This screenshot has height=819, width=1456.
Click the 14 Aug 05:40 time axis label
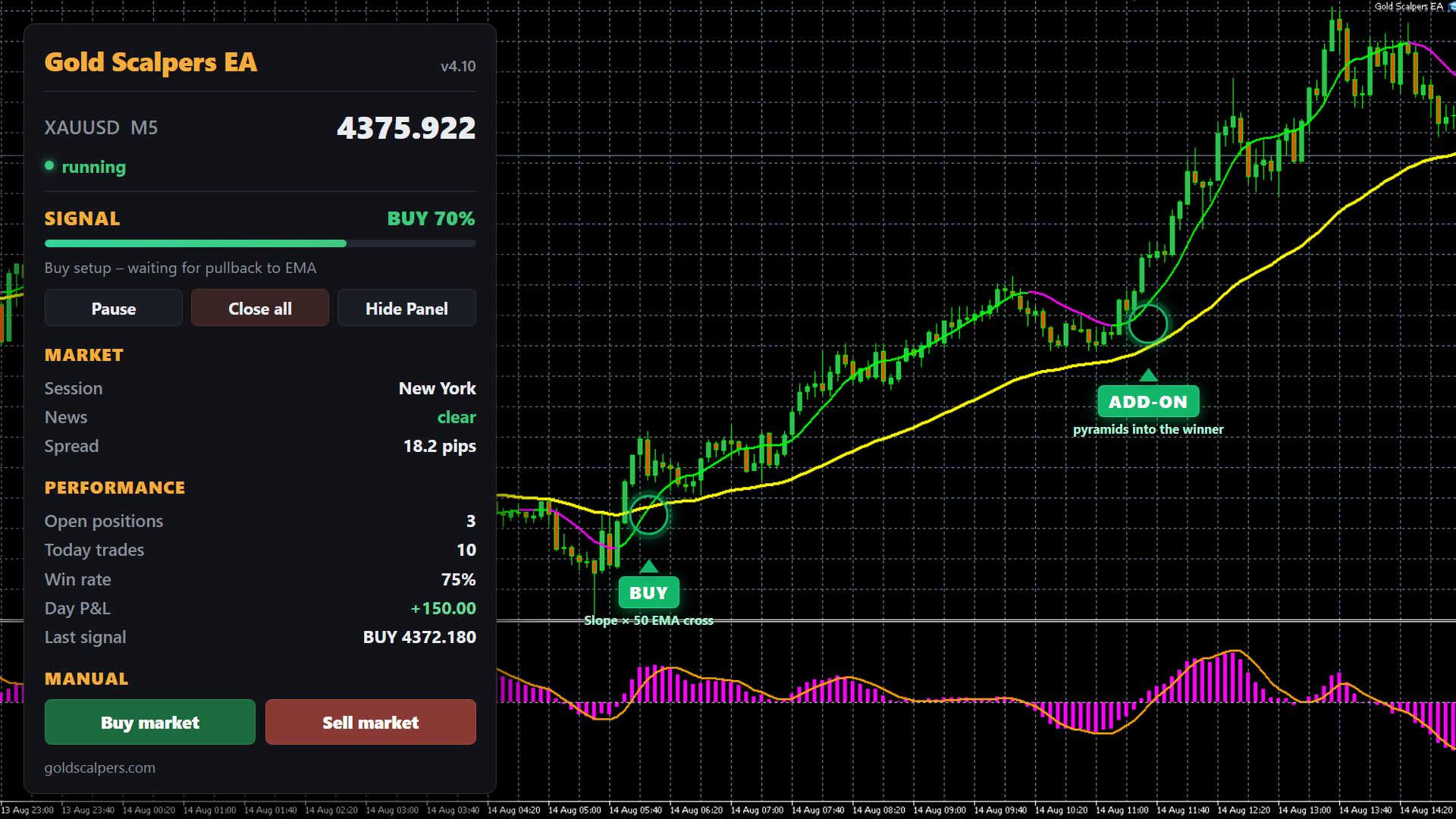tap(635, 810)
